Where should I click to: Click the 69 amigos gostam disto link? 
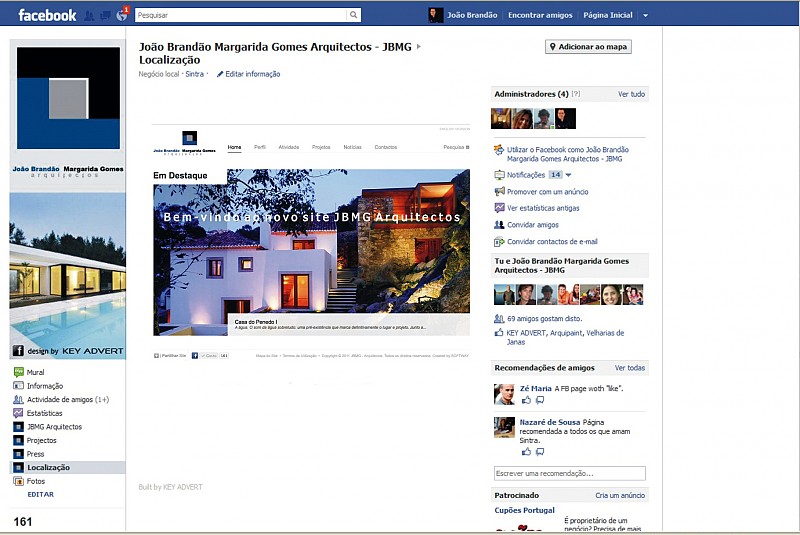pyautogui.click(x=544, y=319)
